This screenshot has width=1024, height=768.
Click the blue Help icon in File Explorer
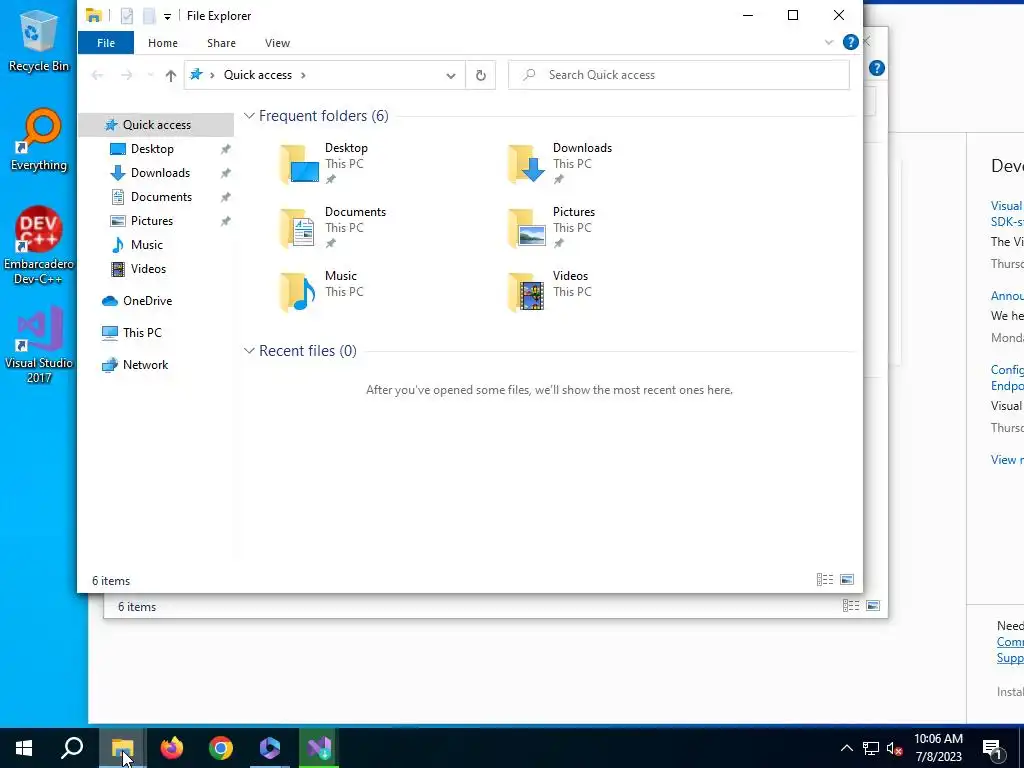click(x=850, y=42)
